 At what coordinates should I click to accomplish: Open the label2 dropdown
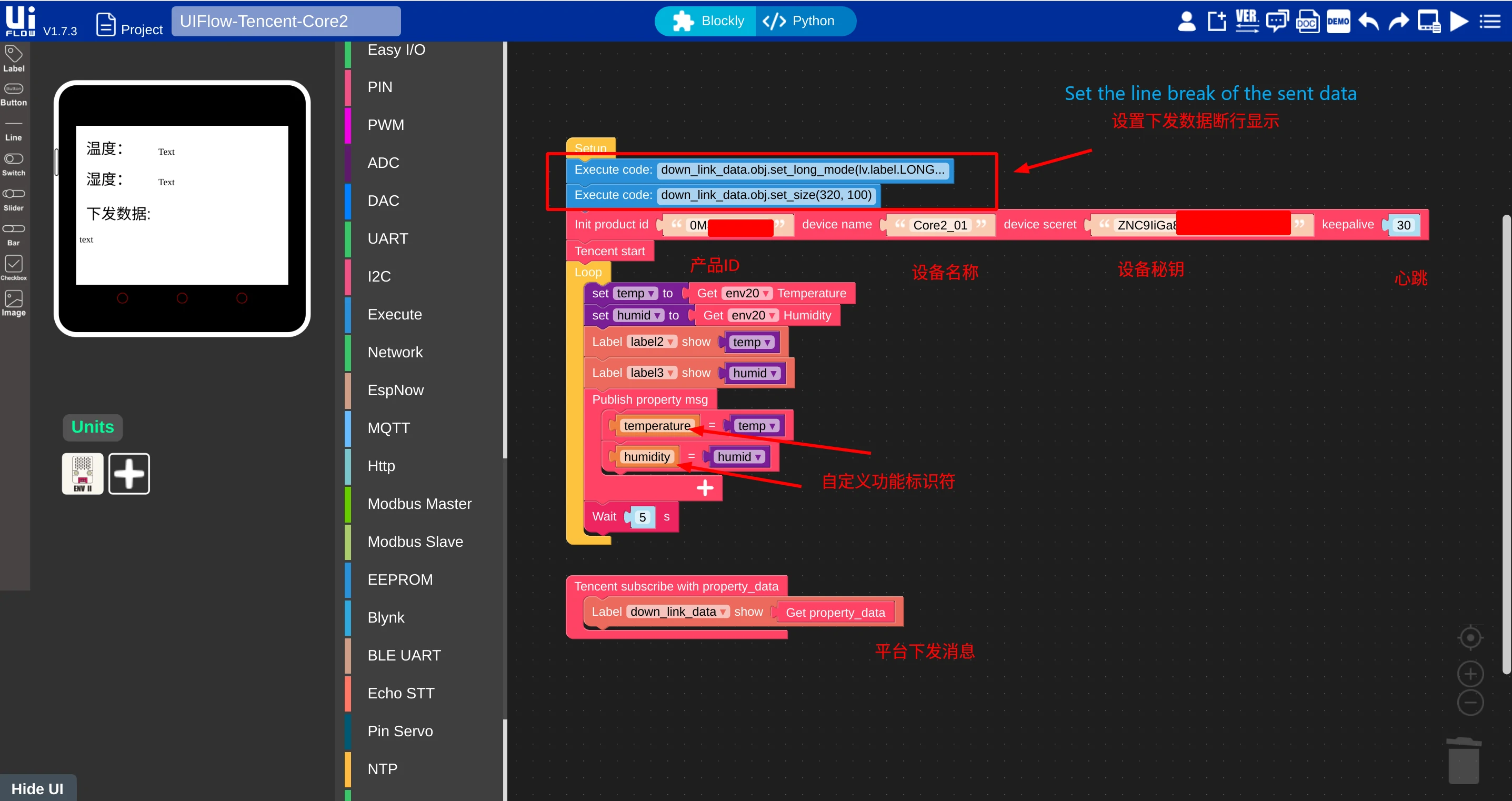point(652,342)
